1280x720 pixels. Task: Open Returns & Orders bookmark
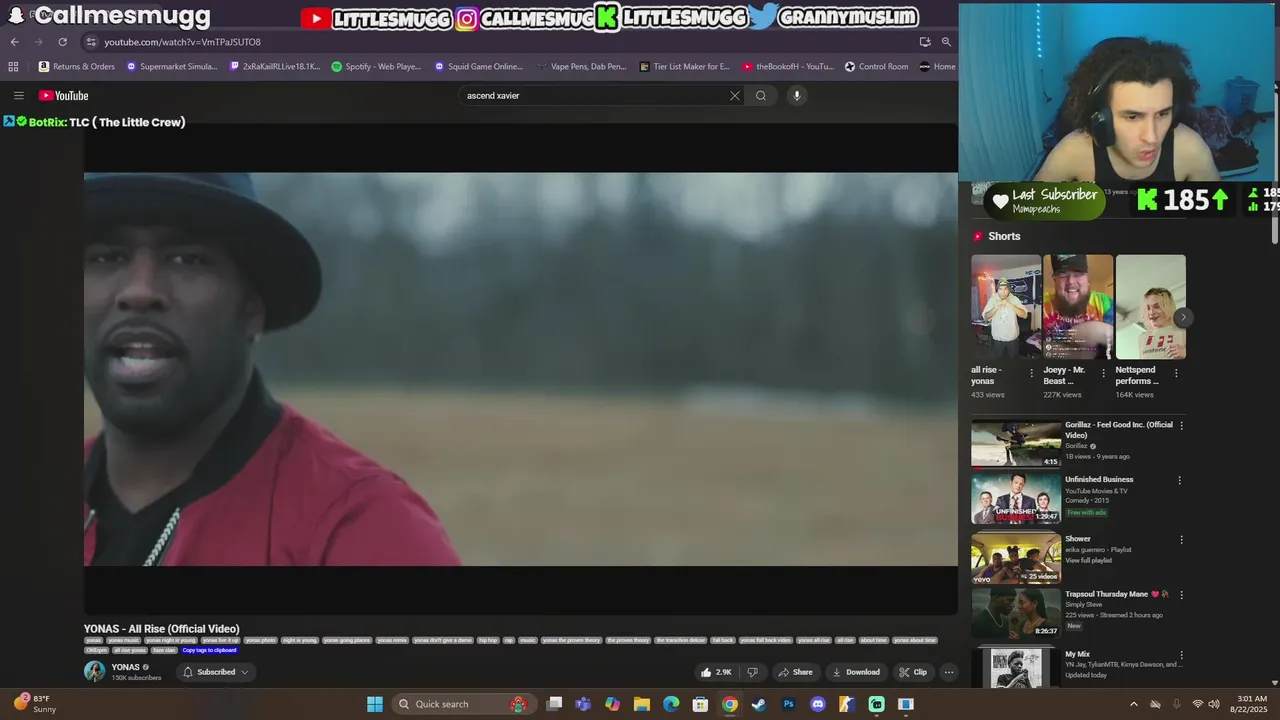(77, 67)
